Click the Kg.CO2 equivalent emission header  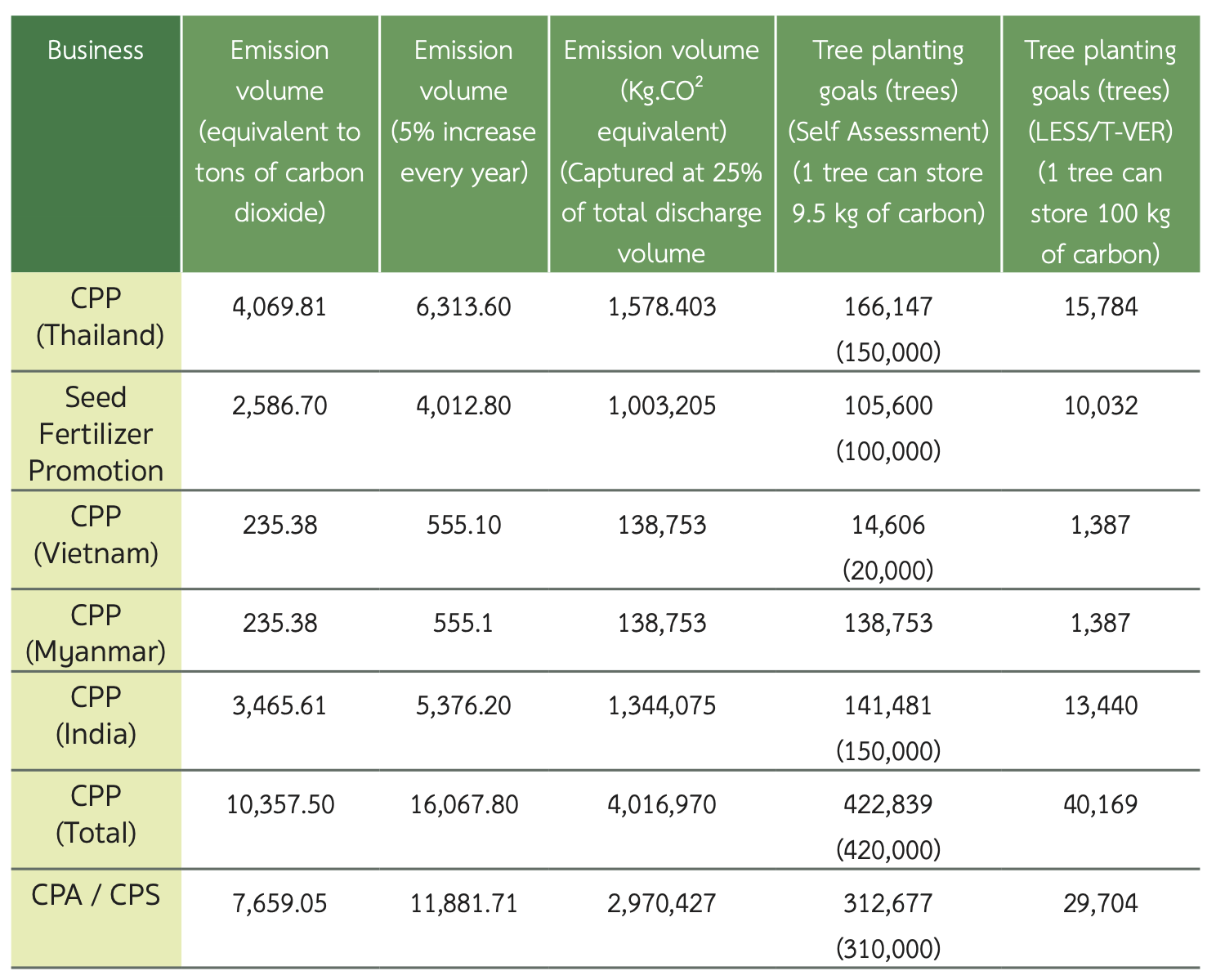(x=661, y=152)
